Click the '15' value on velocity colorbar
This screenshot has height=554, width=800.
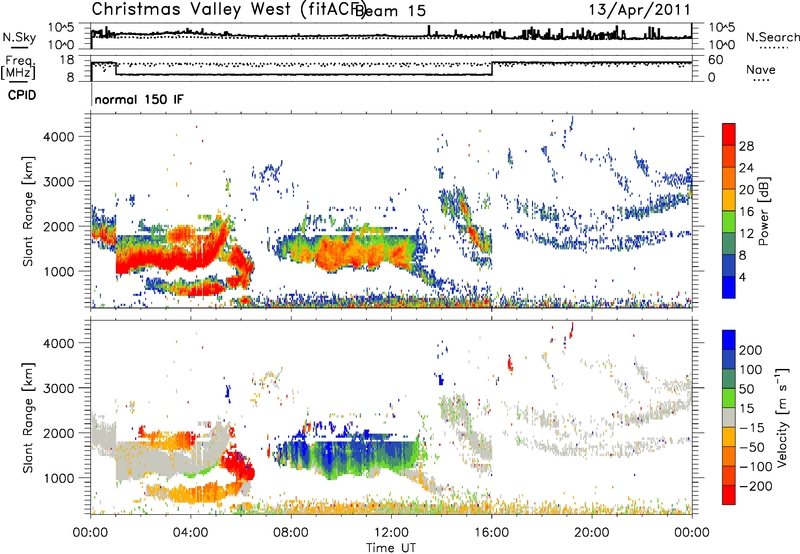(746, 409)
